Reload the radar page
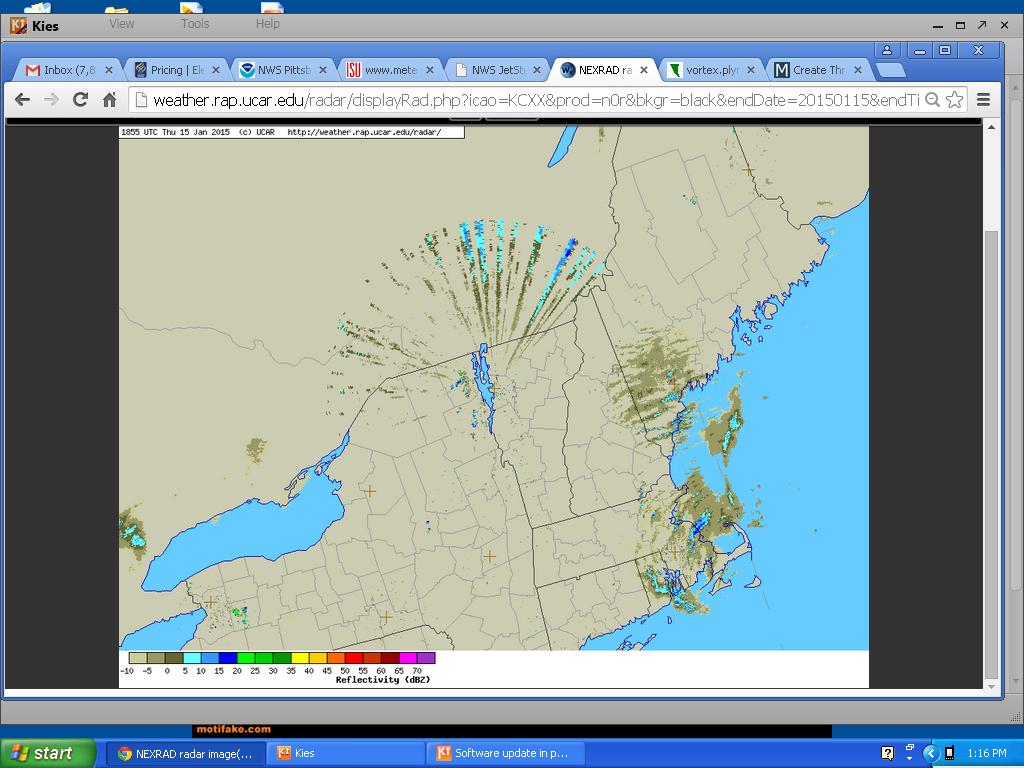 tap(80, 99)
